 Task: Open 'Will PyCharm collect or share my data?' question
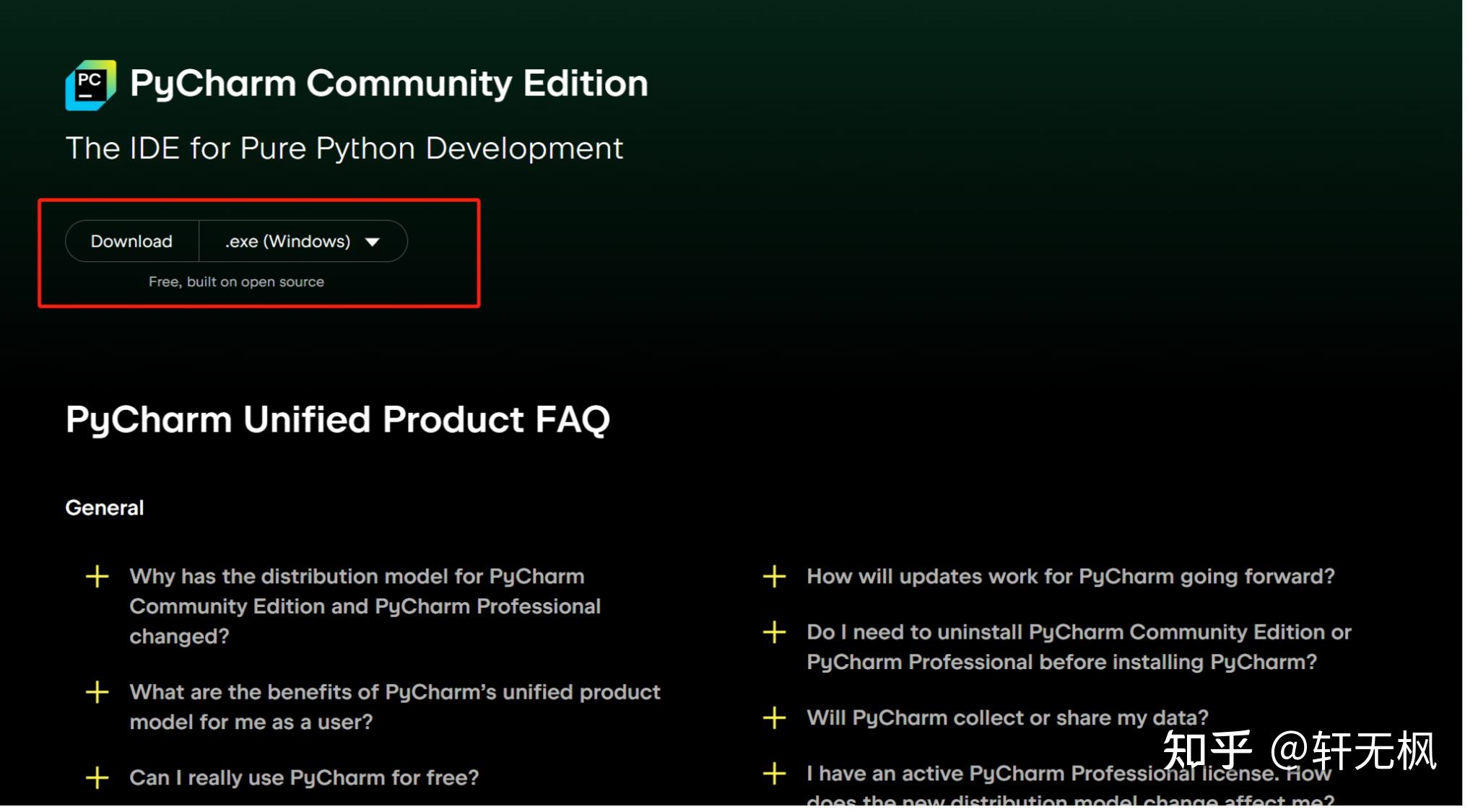[x=1007, y=718]
